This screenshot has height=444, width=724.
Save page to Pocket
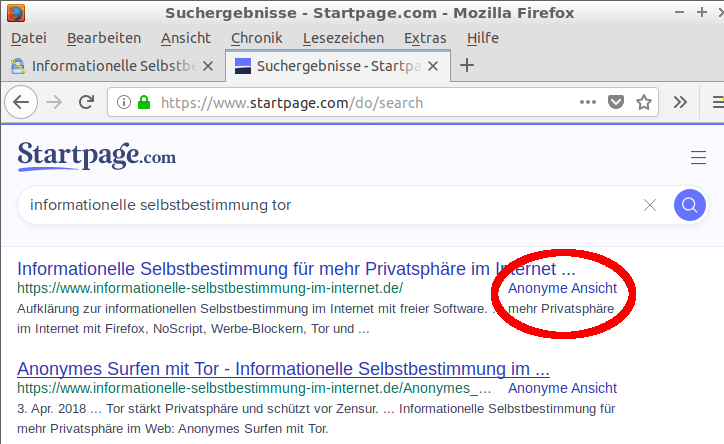(x=615, y=102)
